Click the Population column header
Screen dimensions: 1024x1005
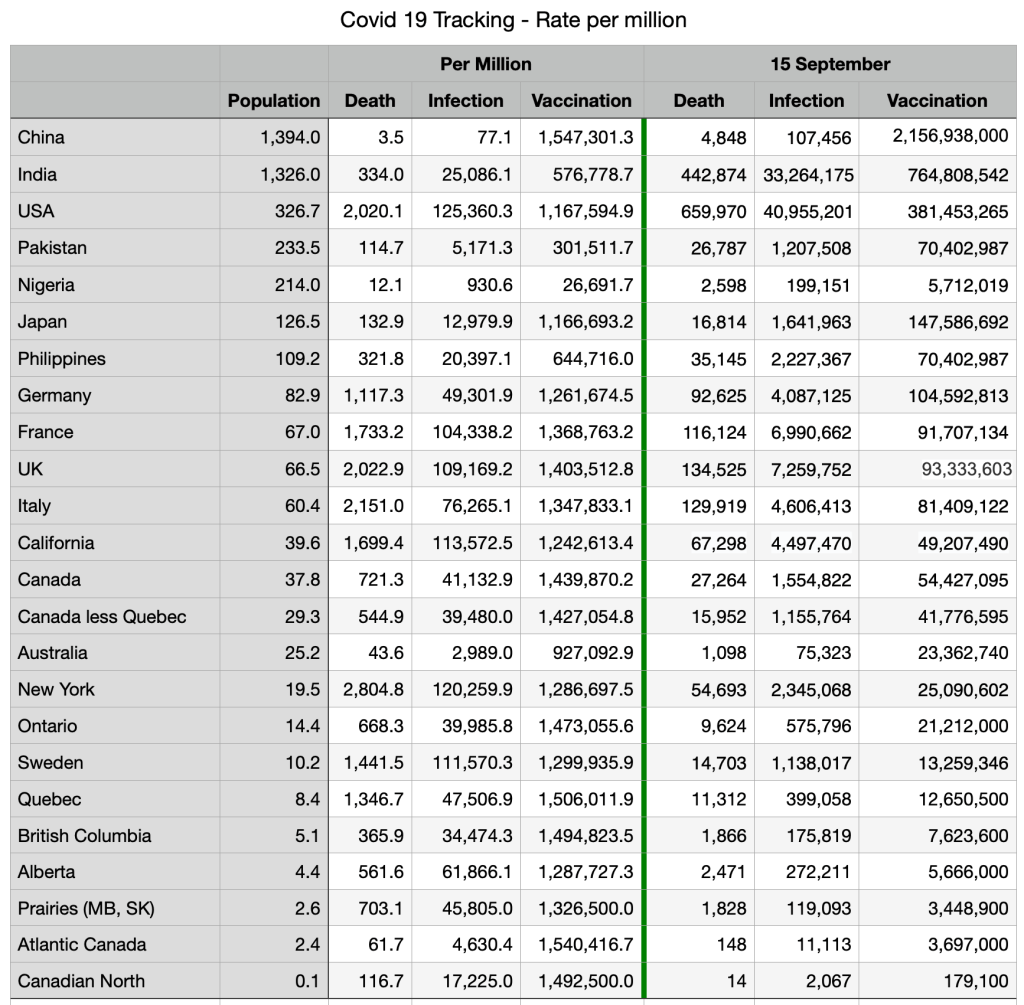(274, 101)
